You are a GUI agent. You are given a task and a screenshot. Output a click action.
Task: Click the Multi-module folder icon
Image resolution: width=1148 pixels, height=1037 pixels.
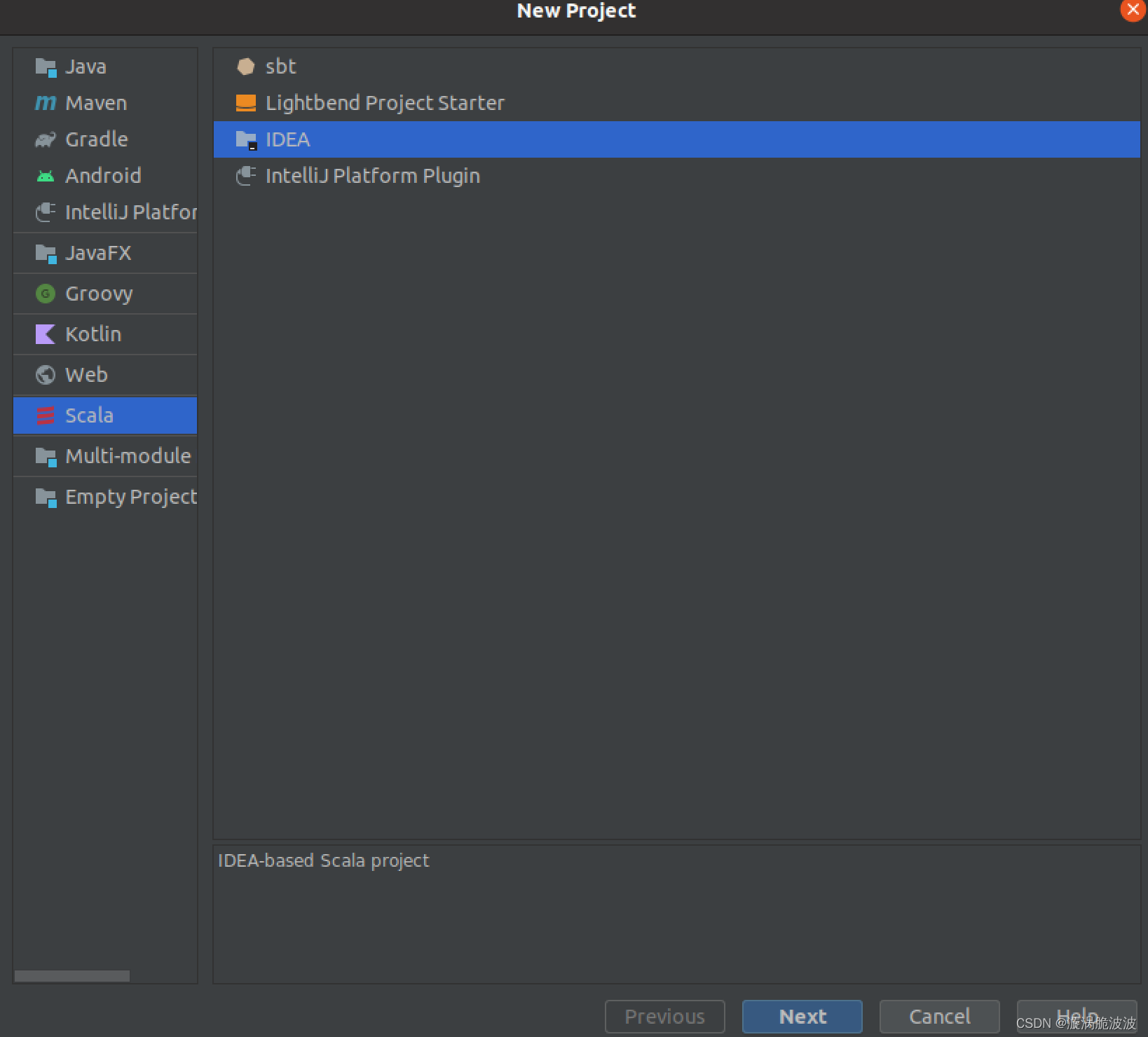pyautogui.click(x=46, y=457)
